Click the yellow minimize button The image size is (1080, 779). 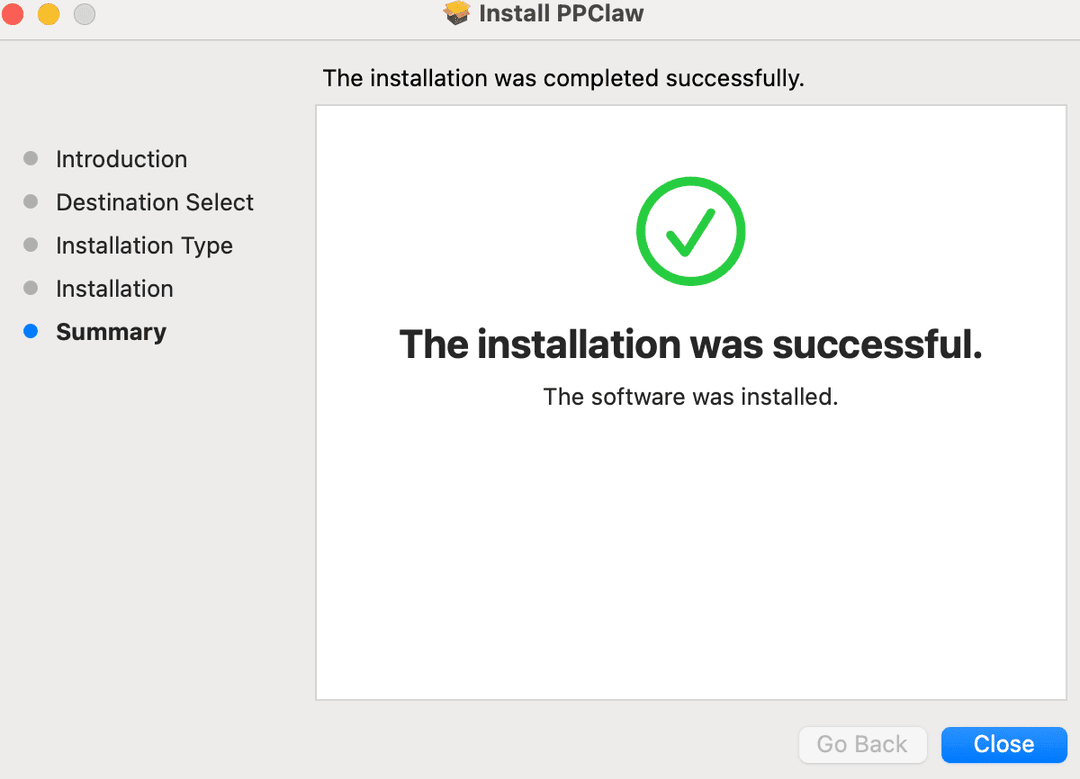(48, 15)
